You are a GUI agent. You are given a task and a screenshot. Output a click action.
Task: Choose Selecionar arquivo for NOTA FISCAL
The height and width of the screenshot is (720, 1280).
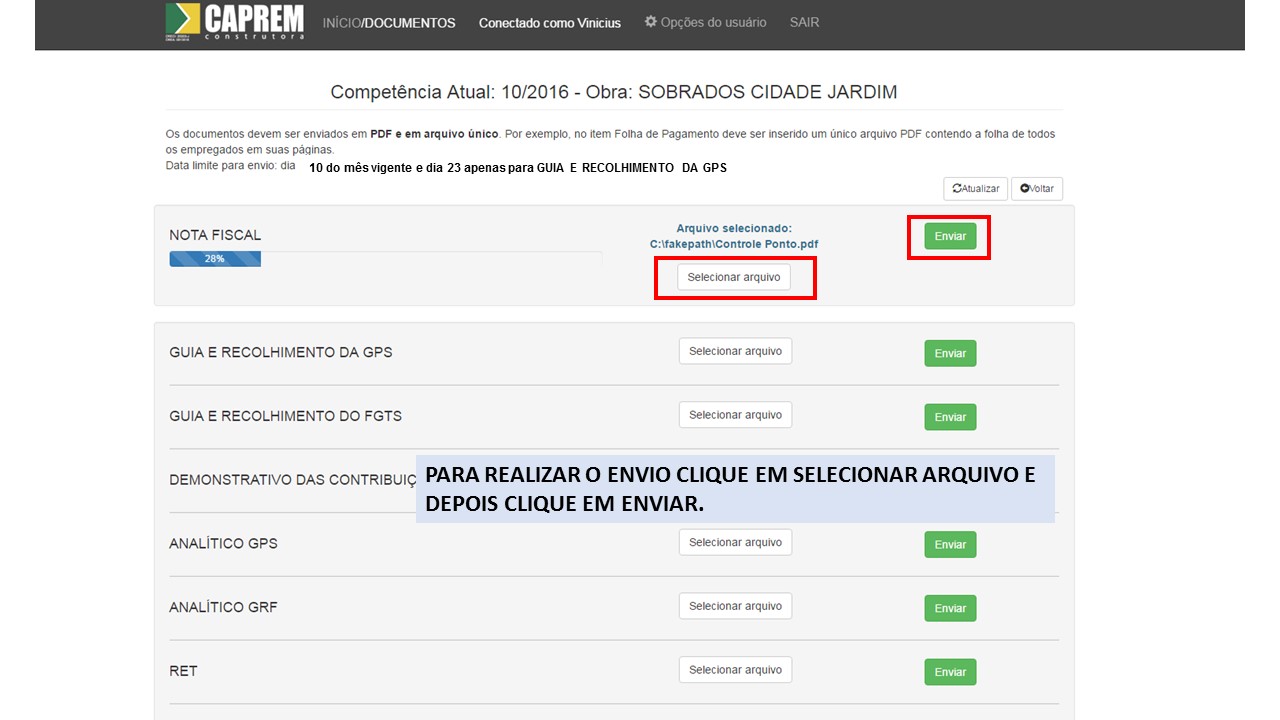tap(734, 277)
